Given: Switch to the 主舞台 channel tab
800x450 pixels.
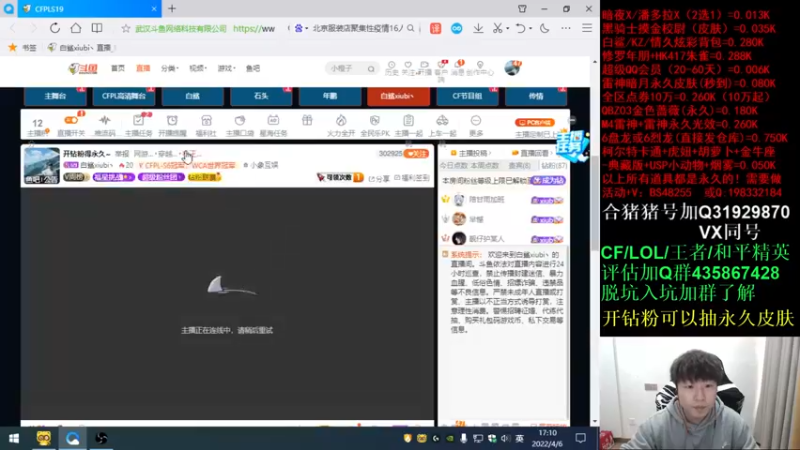Looking at the screenshot, I should 55,96.
